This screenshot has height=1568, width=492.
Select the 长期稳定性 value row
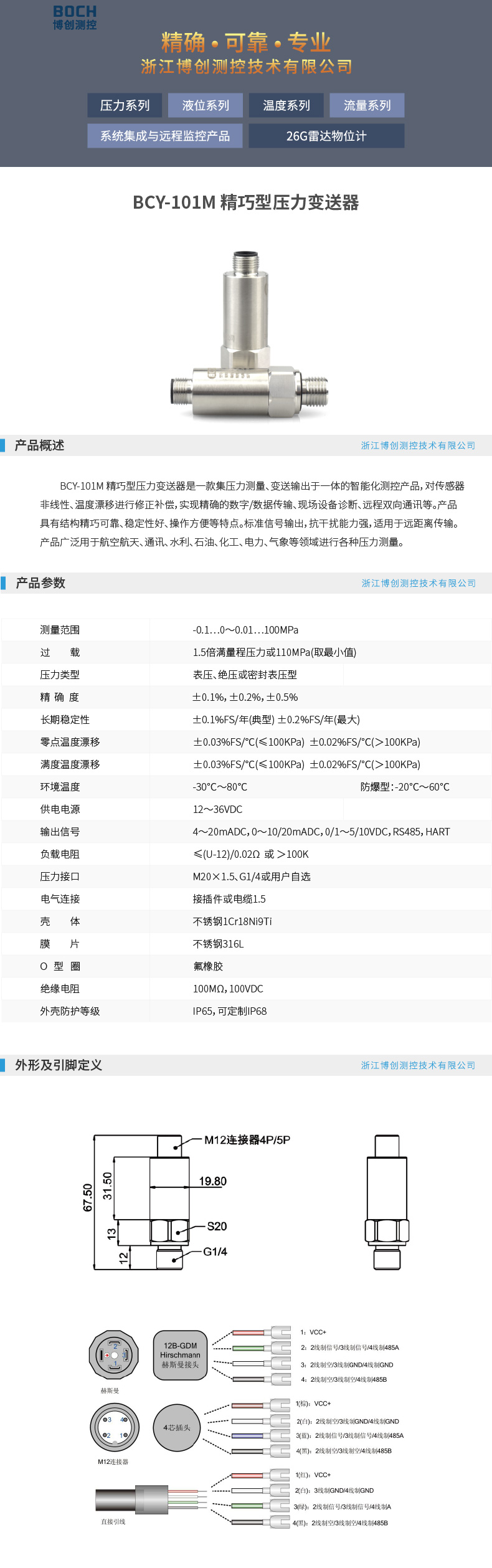[277, 720]
